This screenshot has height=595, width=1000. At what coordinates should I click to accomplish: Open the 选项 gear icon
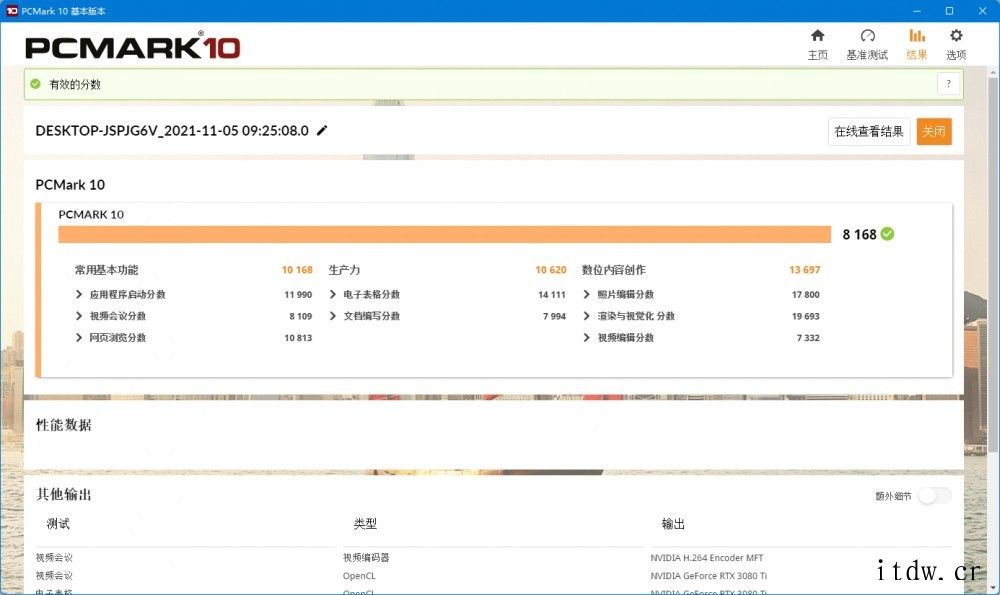(956, 35)
